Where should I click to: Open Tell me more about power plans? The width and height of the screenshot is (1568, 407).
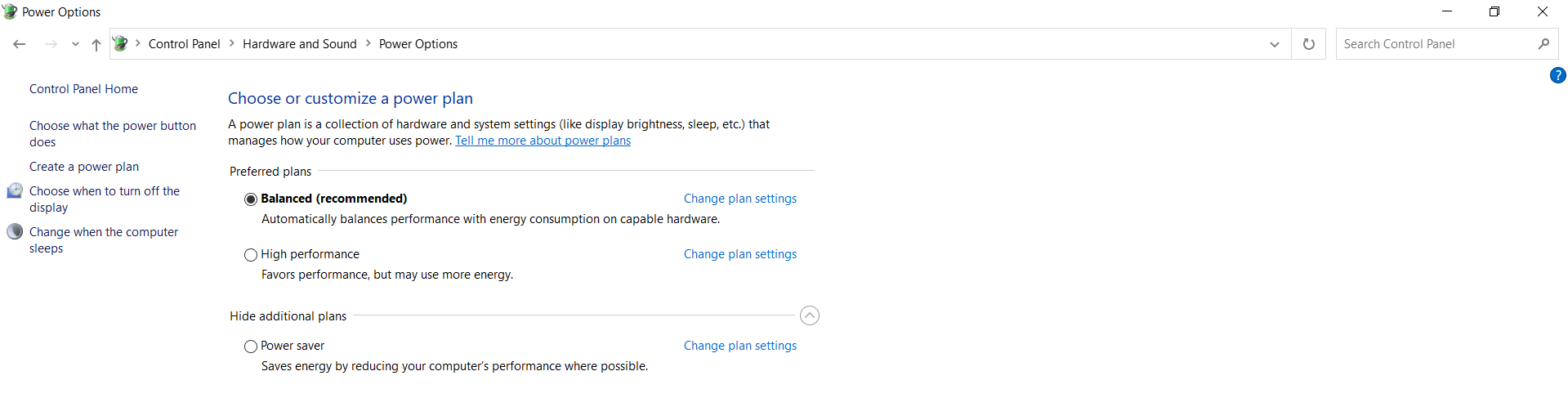pos(543,141)
